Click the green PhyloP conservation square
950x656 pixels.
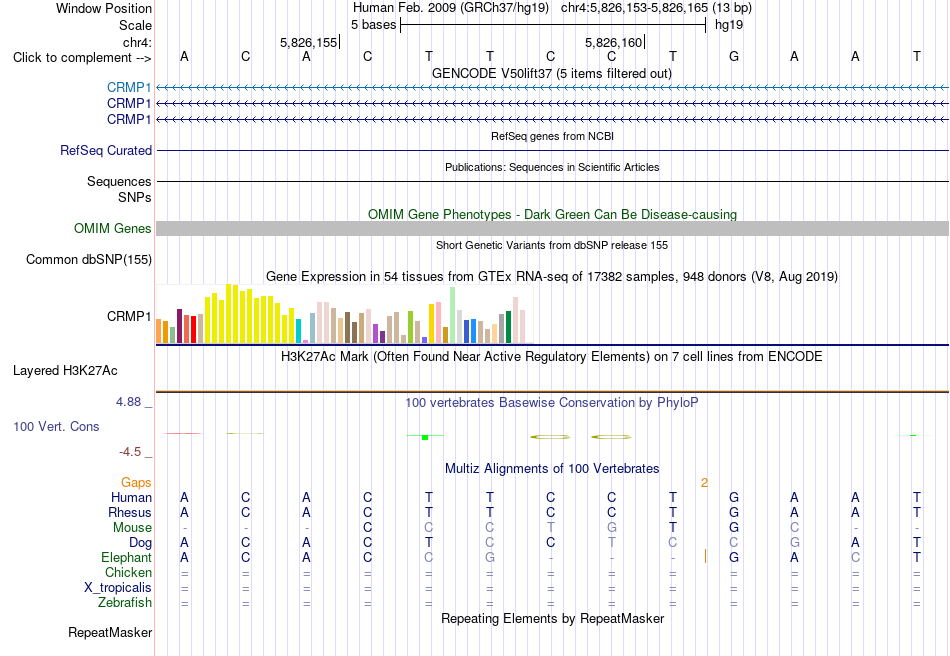(425, 437)
